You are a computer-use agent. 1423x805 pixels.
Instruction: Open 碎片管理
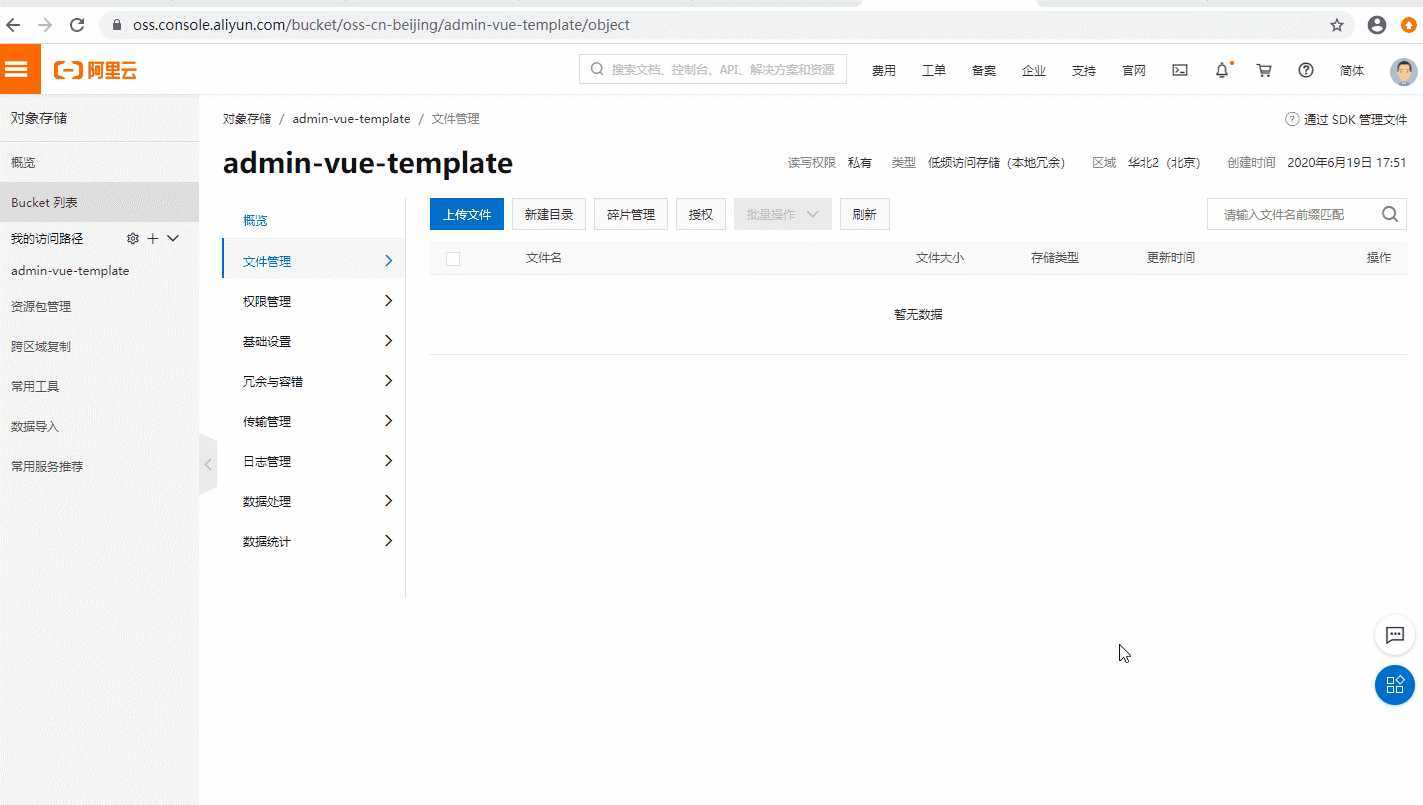coord(631,214)
